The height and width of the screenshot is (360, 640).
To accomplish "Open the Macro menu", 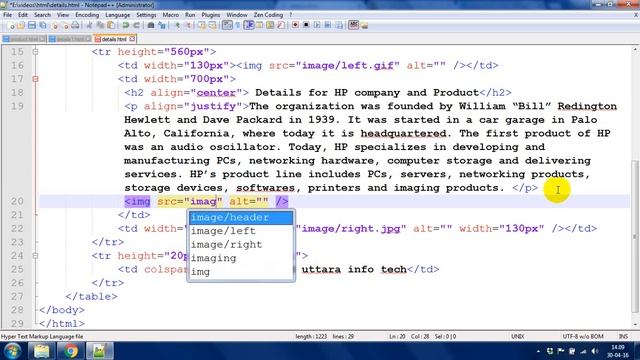I will click(171, 15).
